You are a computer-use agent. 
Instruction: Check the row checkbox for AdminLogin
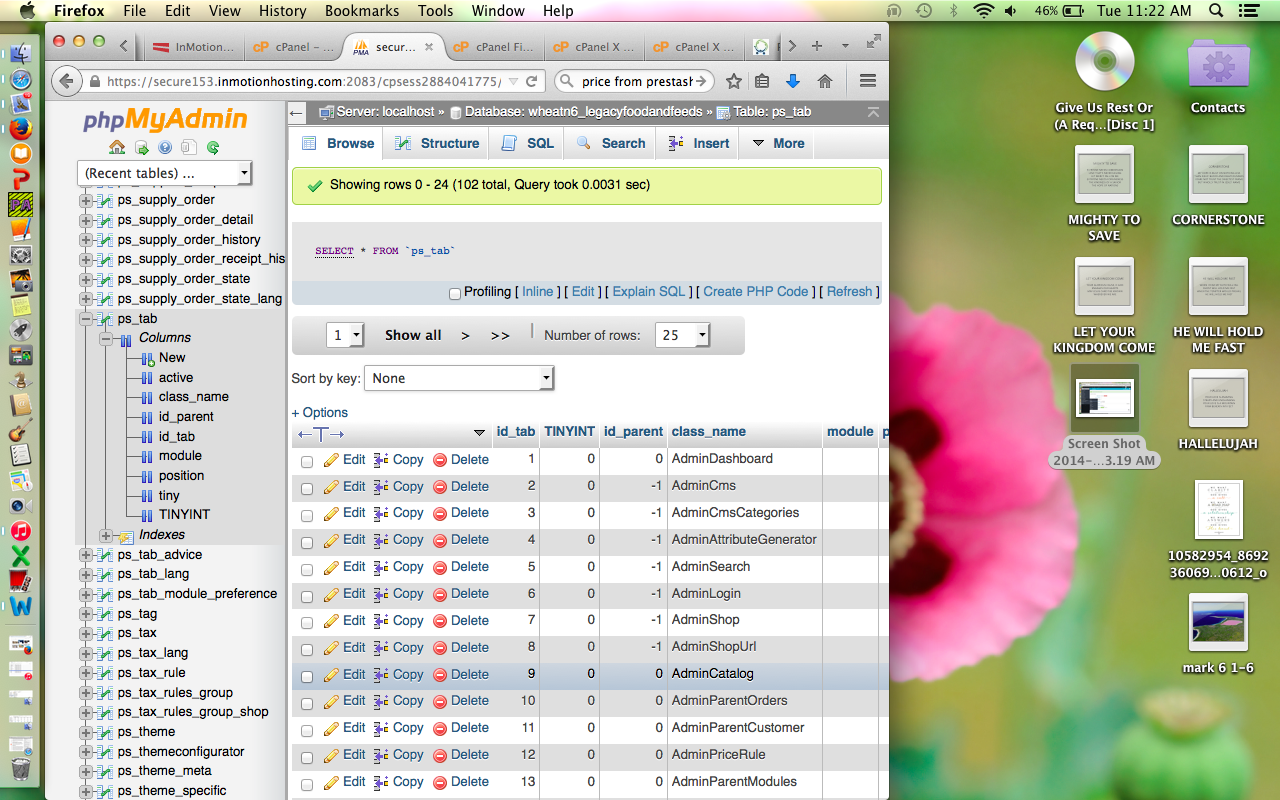pyautogui.click(x=307, y=596)
